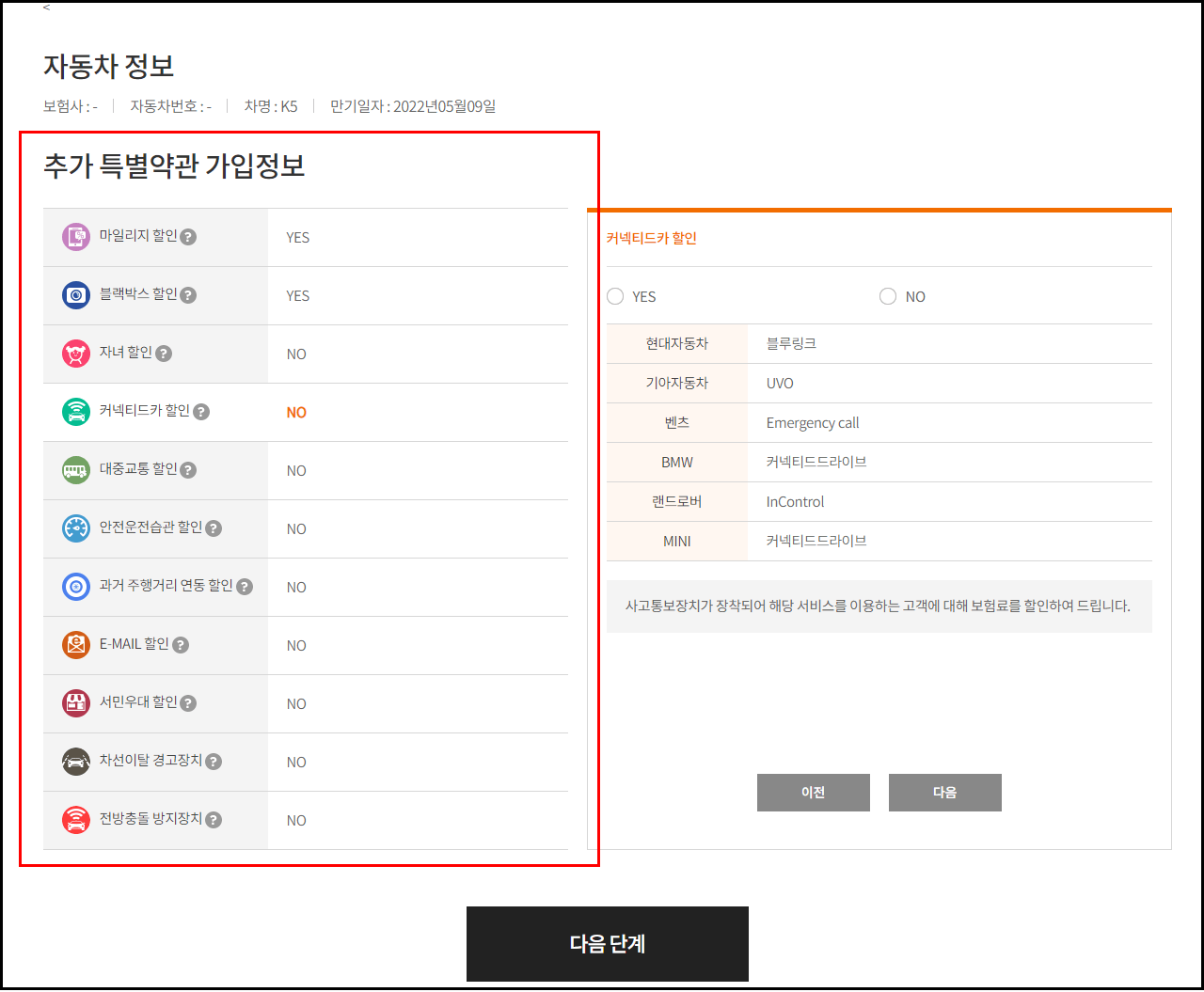The image size is (1204, 992).
Task: Click the E-MAIL 할인 envelope icon
Action: click(x=75, y=645)
